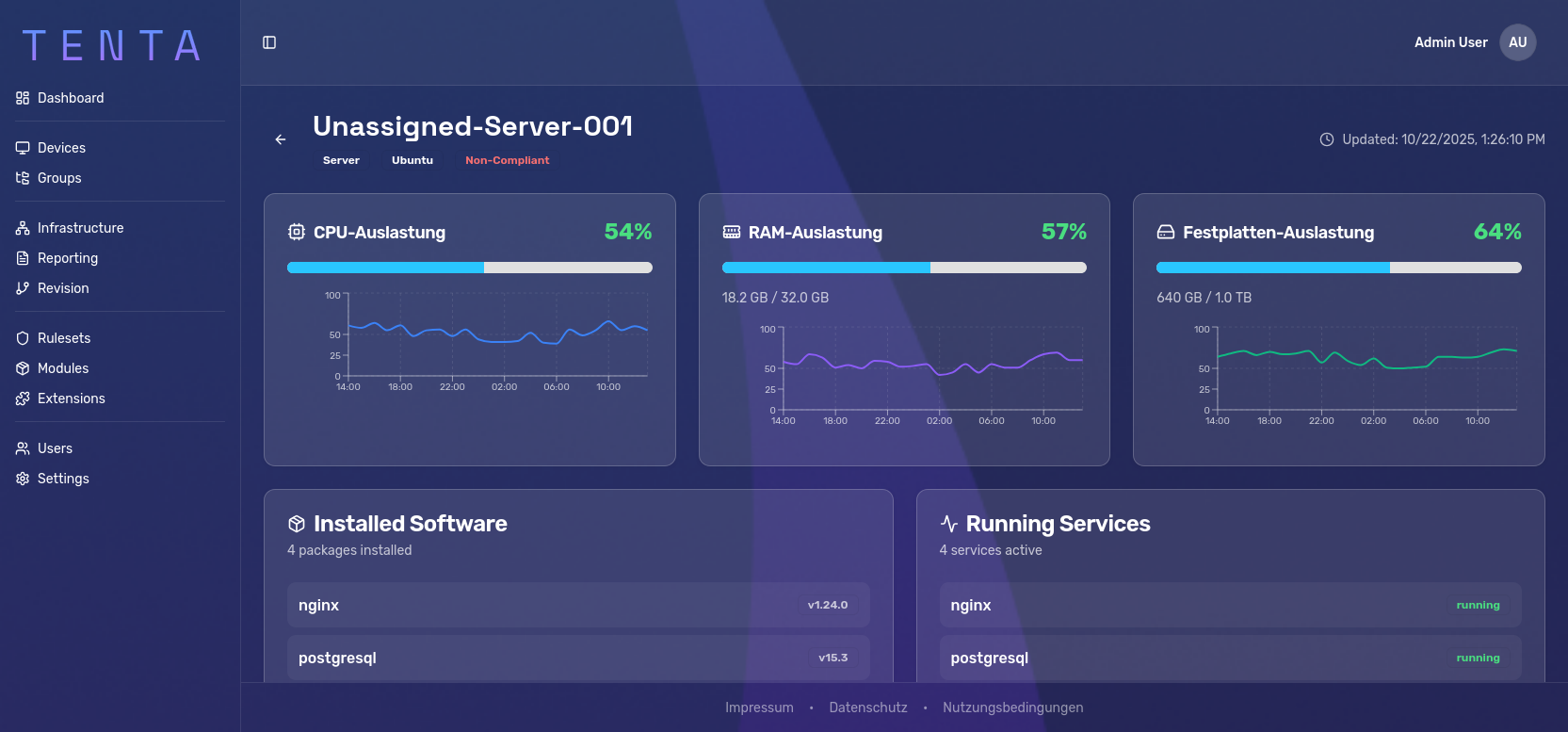The height and width of the screenshot is (732, 1568).
Task: Click the Rulesets shield icon
Action: 23,338
